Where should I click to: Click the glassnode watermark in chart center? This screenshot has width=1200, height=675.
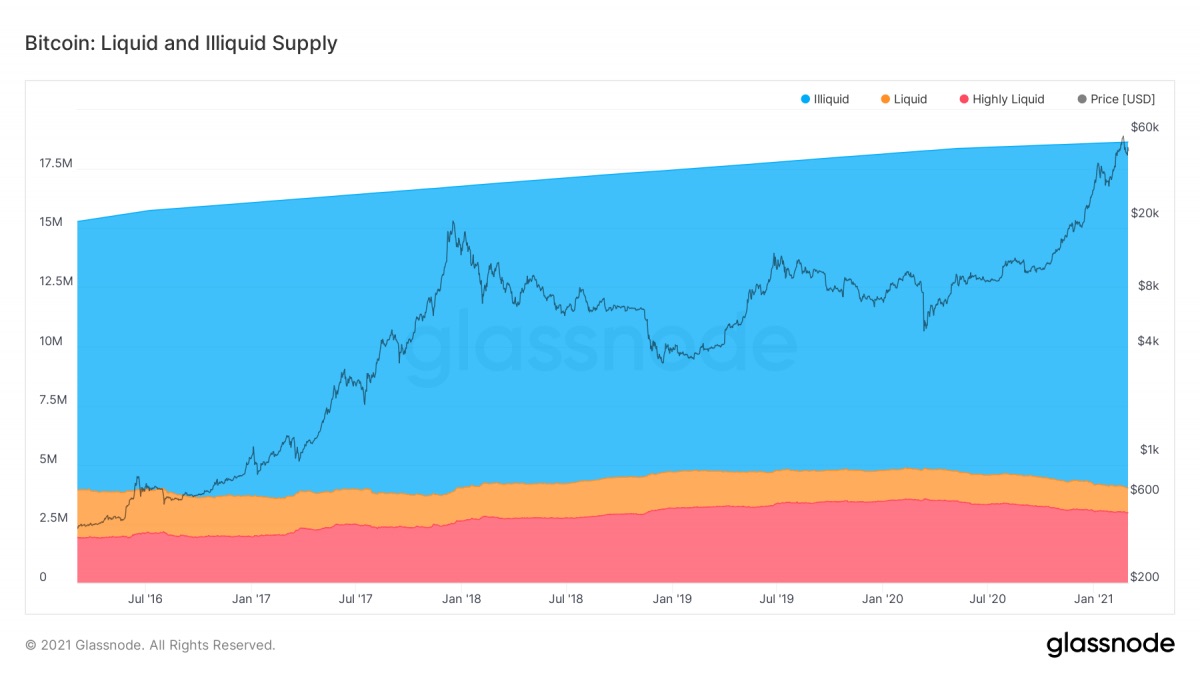601,345
